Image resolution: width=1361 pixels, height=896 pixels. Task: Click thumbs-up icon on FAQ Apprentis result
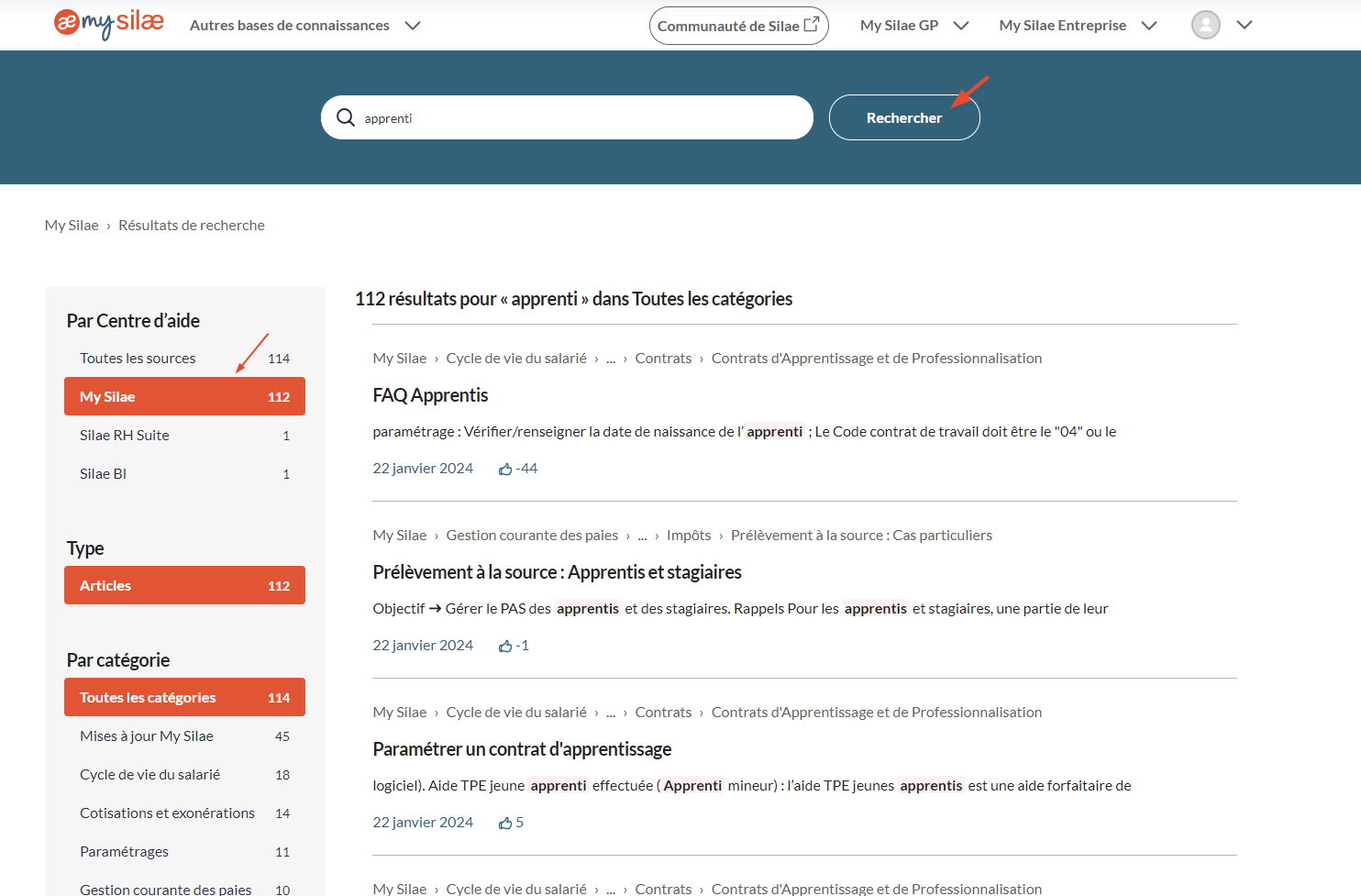(x=505, y=470)
